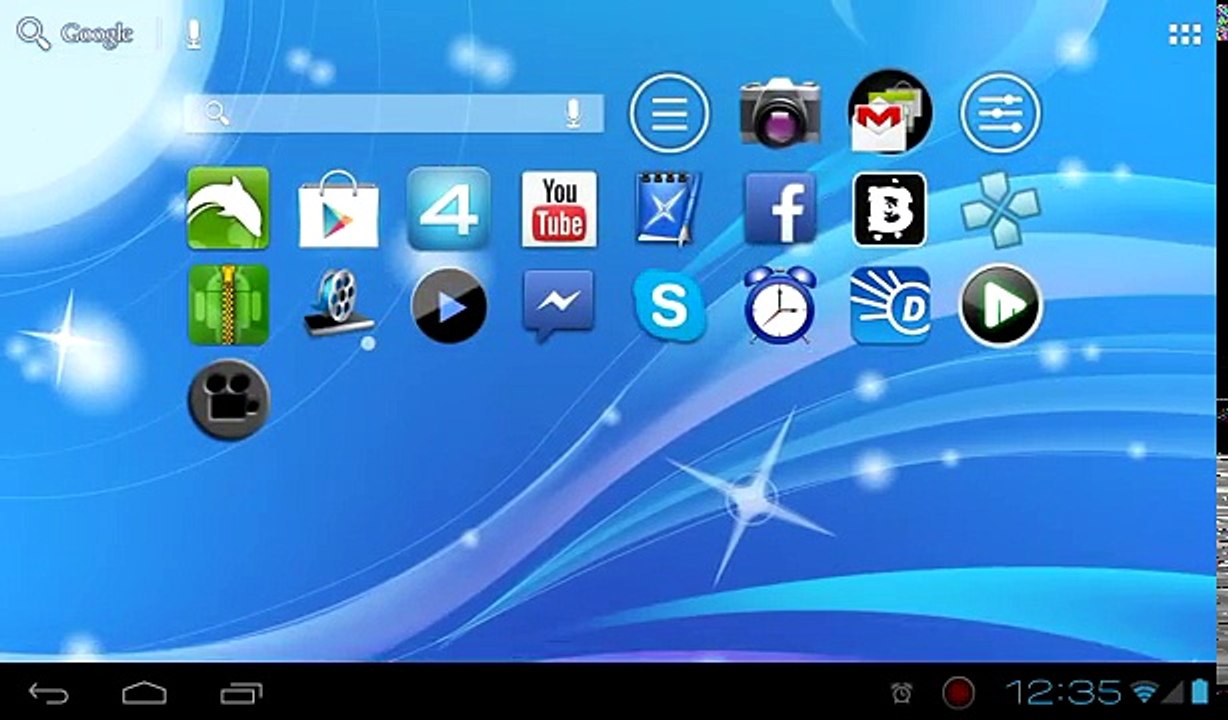Open the circular three-line menu icon
Image resolution: width=1228 pixels, height=720 pixels.
669,112
